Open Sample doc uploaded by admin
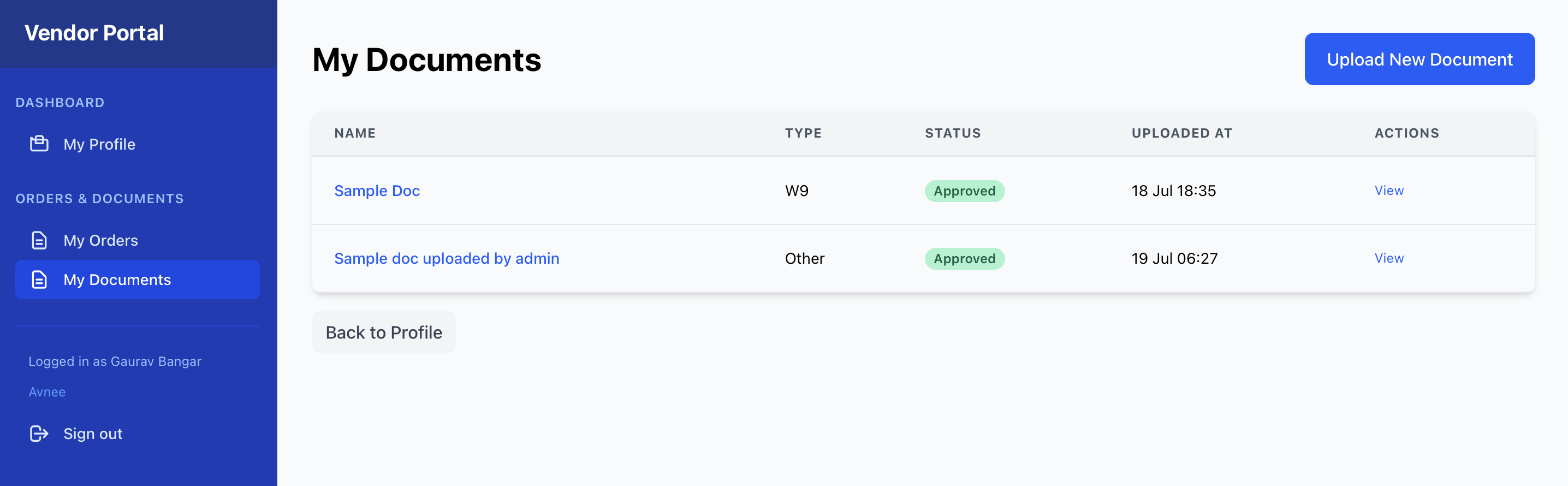This screenshot has width=1568, height=486. tap(446, 258)
